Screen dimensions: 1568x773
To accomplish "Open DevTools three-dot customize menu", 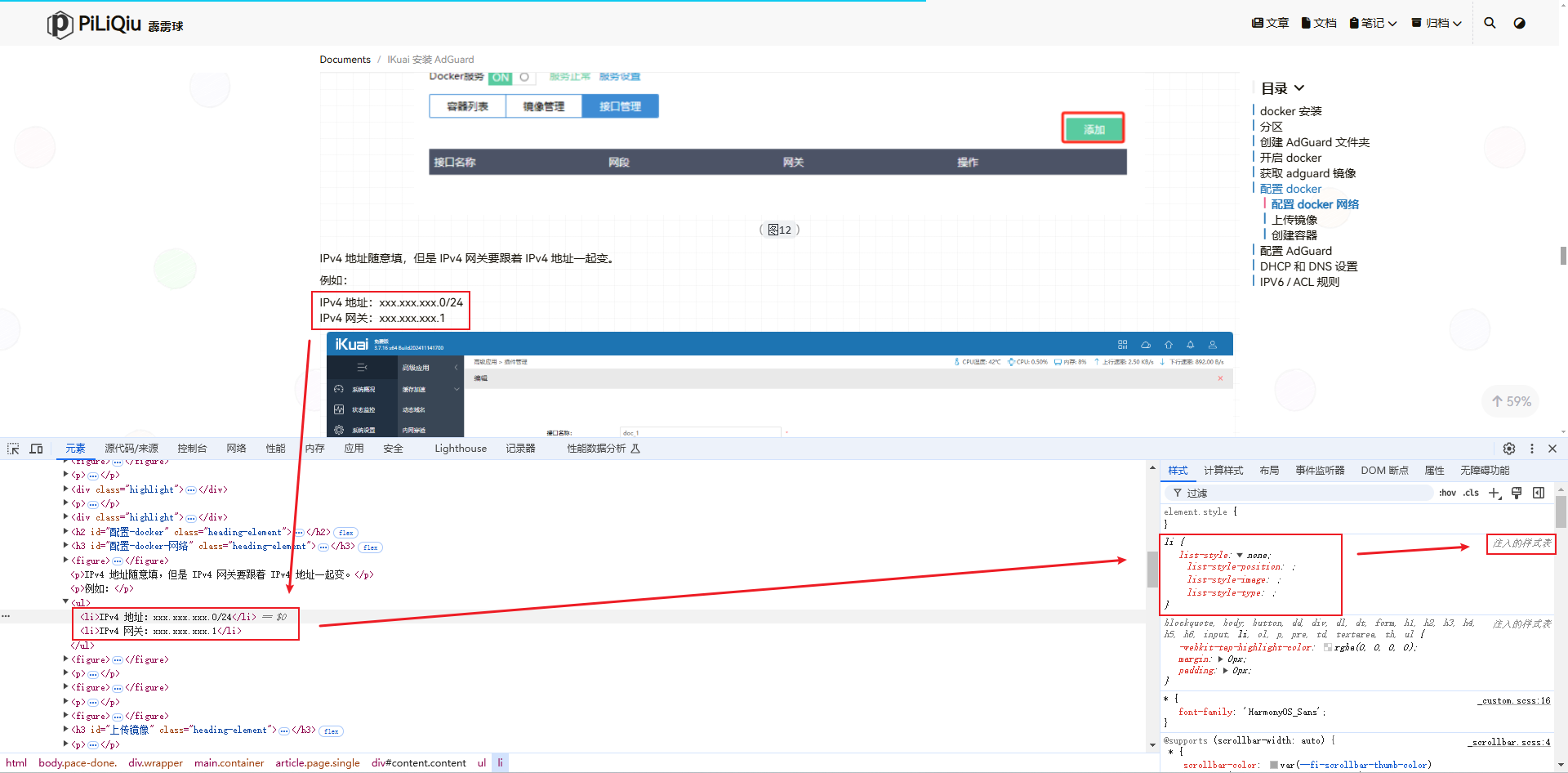I will (1532, 449).
